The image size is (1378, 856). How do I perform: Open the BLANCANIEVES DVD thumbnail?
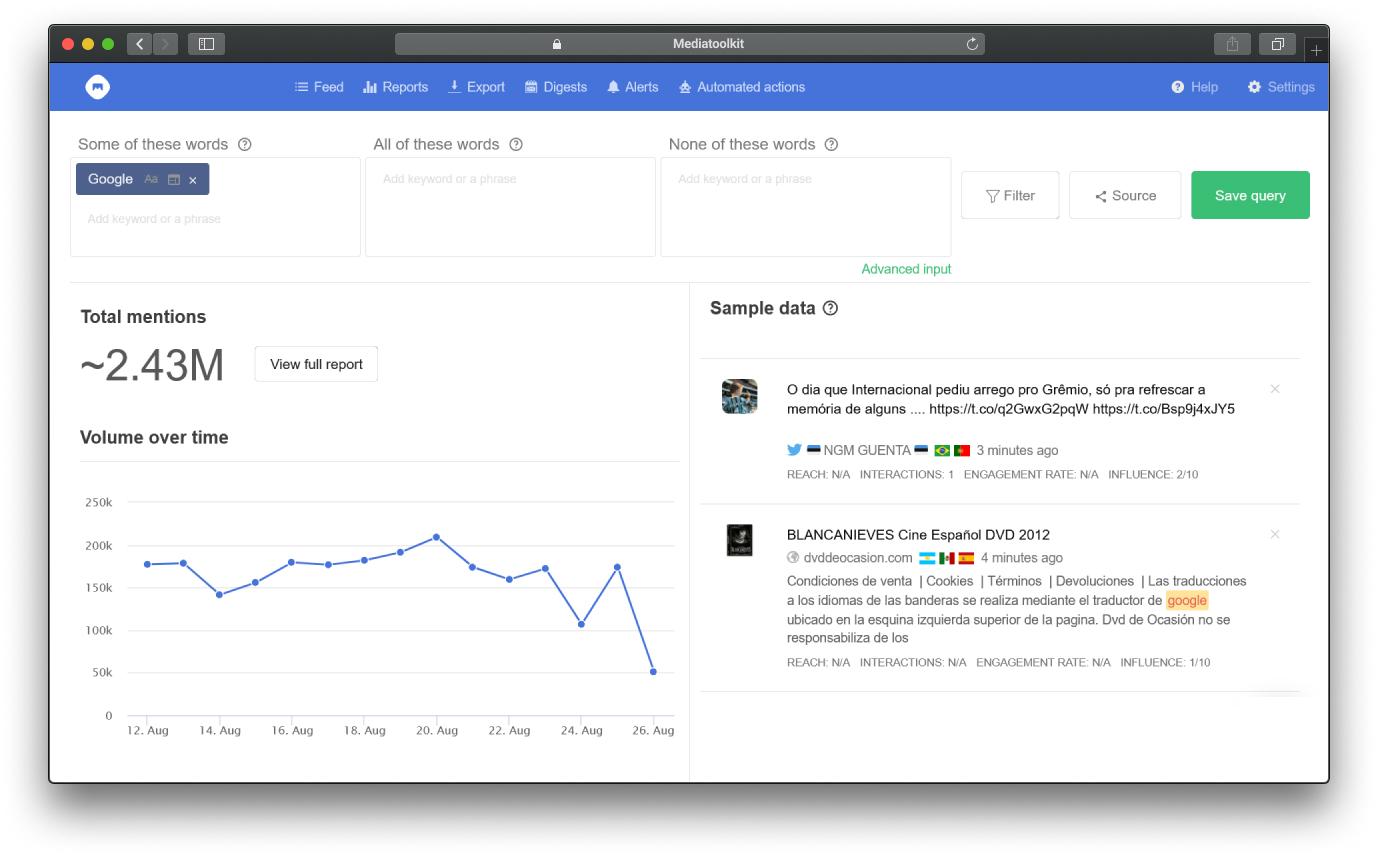[x=739, y=540]
